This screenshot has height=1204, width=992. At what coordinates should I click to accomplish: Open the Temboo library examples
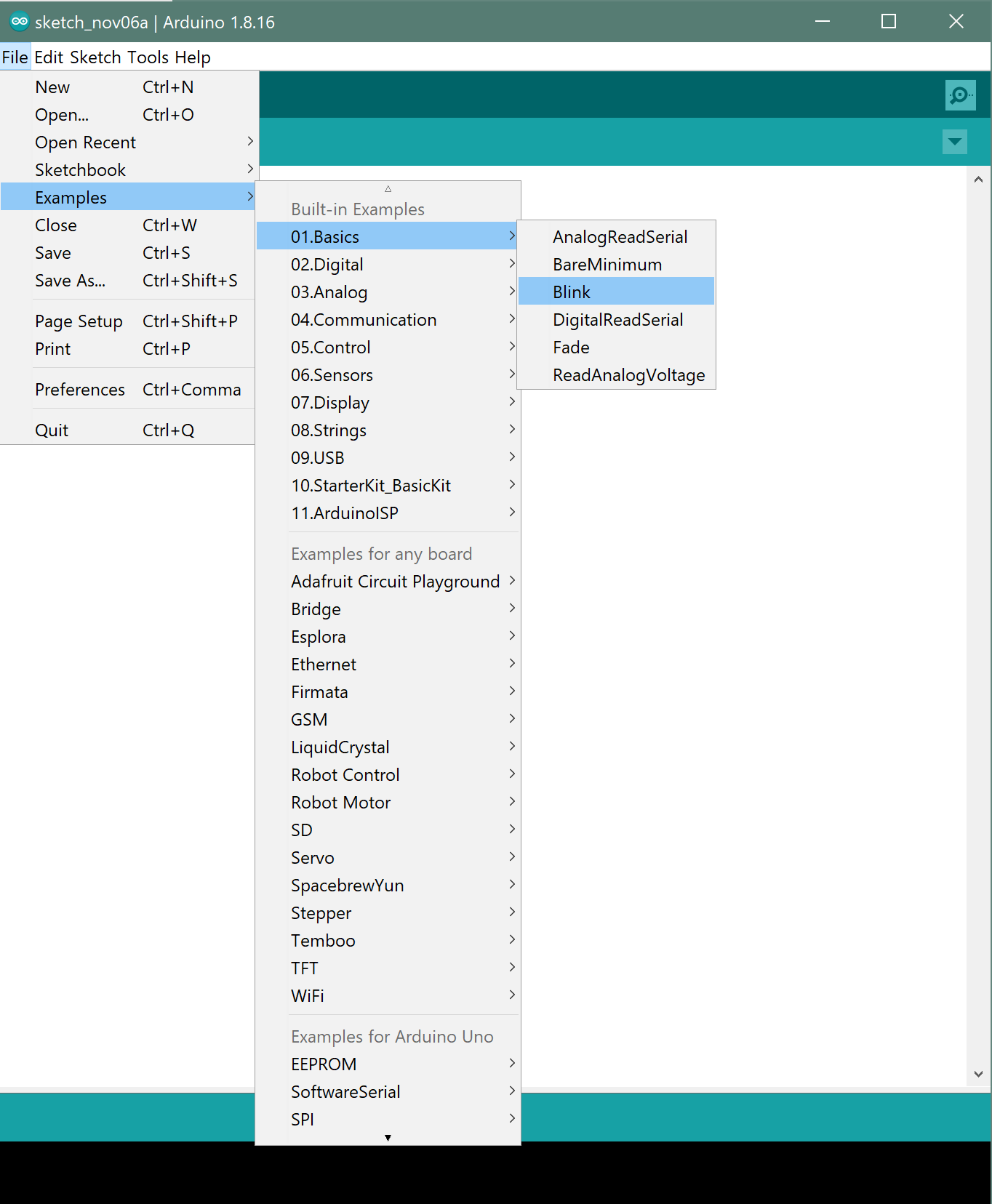click(x=388, y=941)
